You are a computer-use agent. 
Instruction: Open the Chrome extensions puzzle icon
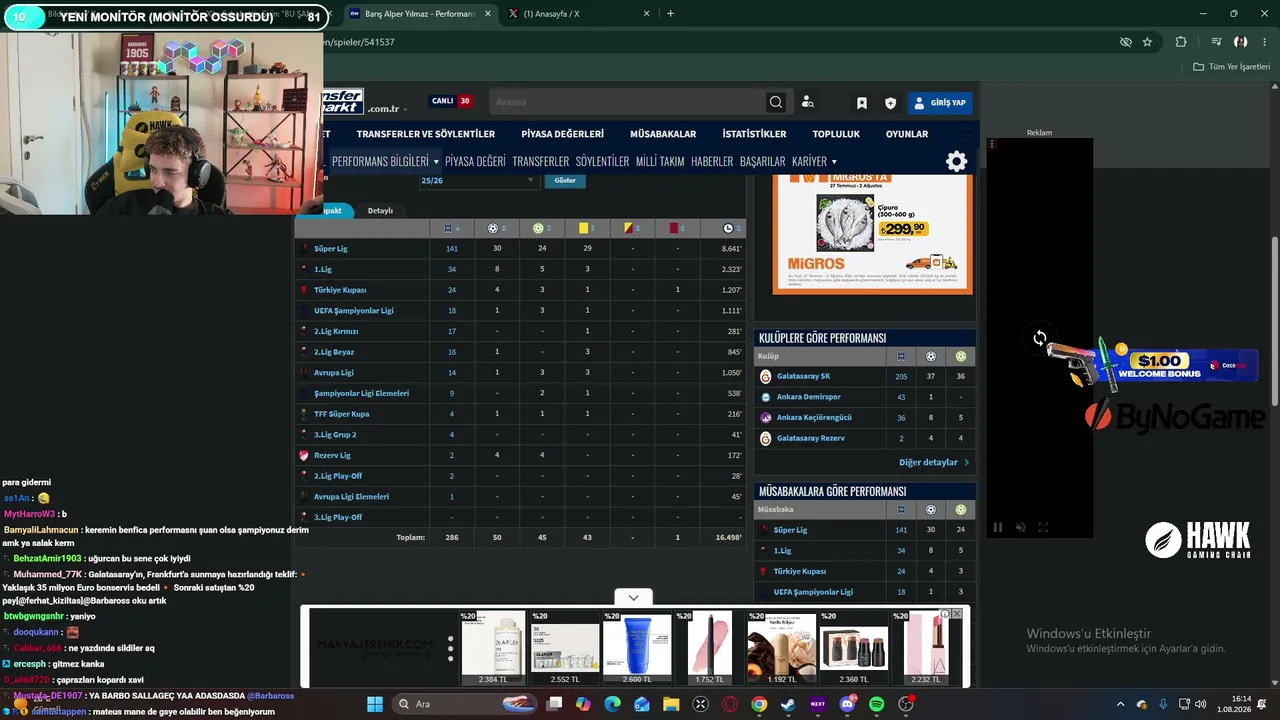(1181, 42)
